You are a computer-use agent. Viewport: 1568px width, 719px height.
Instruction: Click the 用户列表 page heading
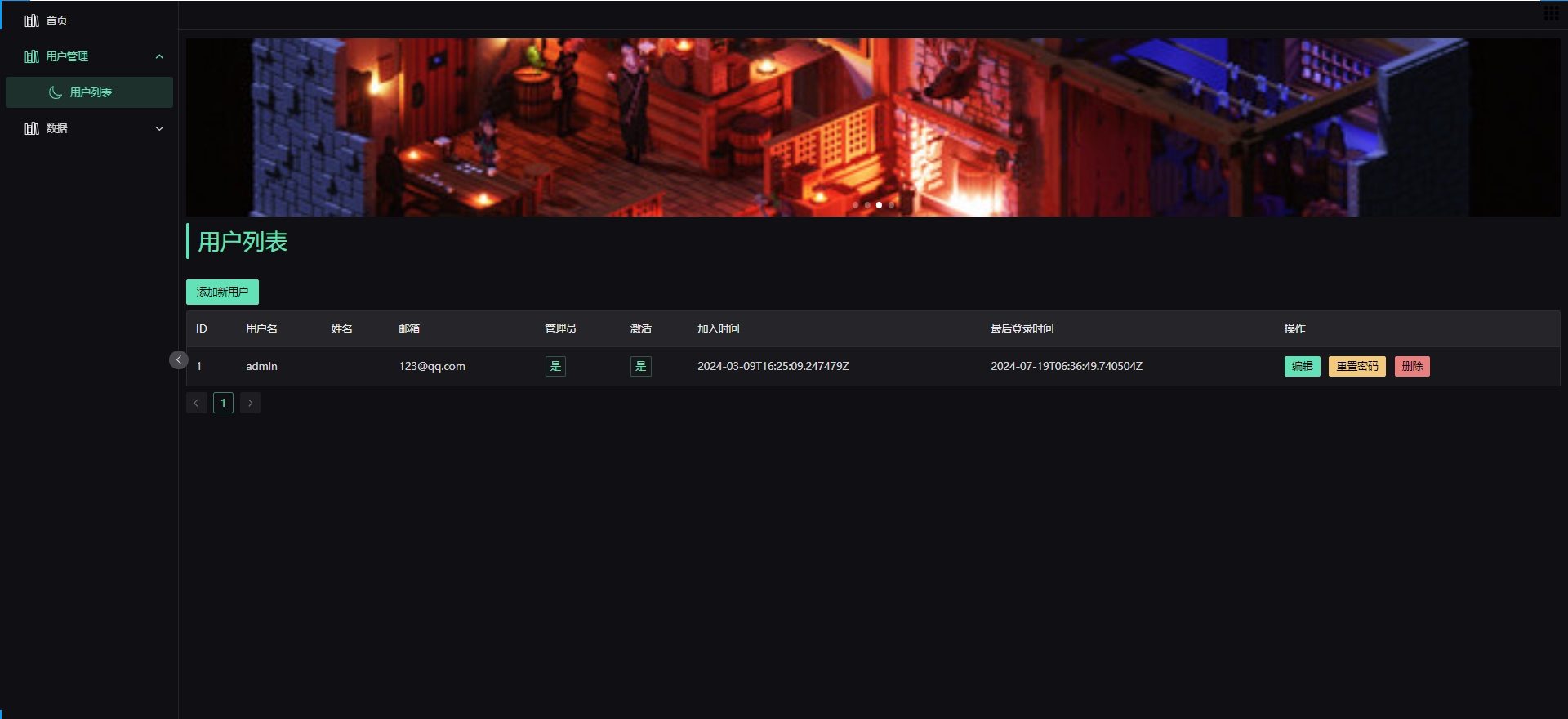pyautogui.click(x=243, y=242)
